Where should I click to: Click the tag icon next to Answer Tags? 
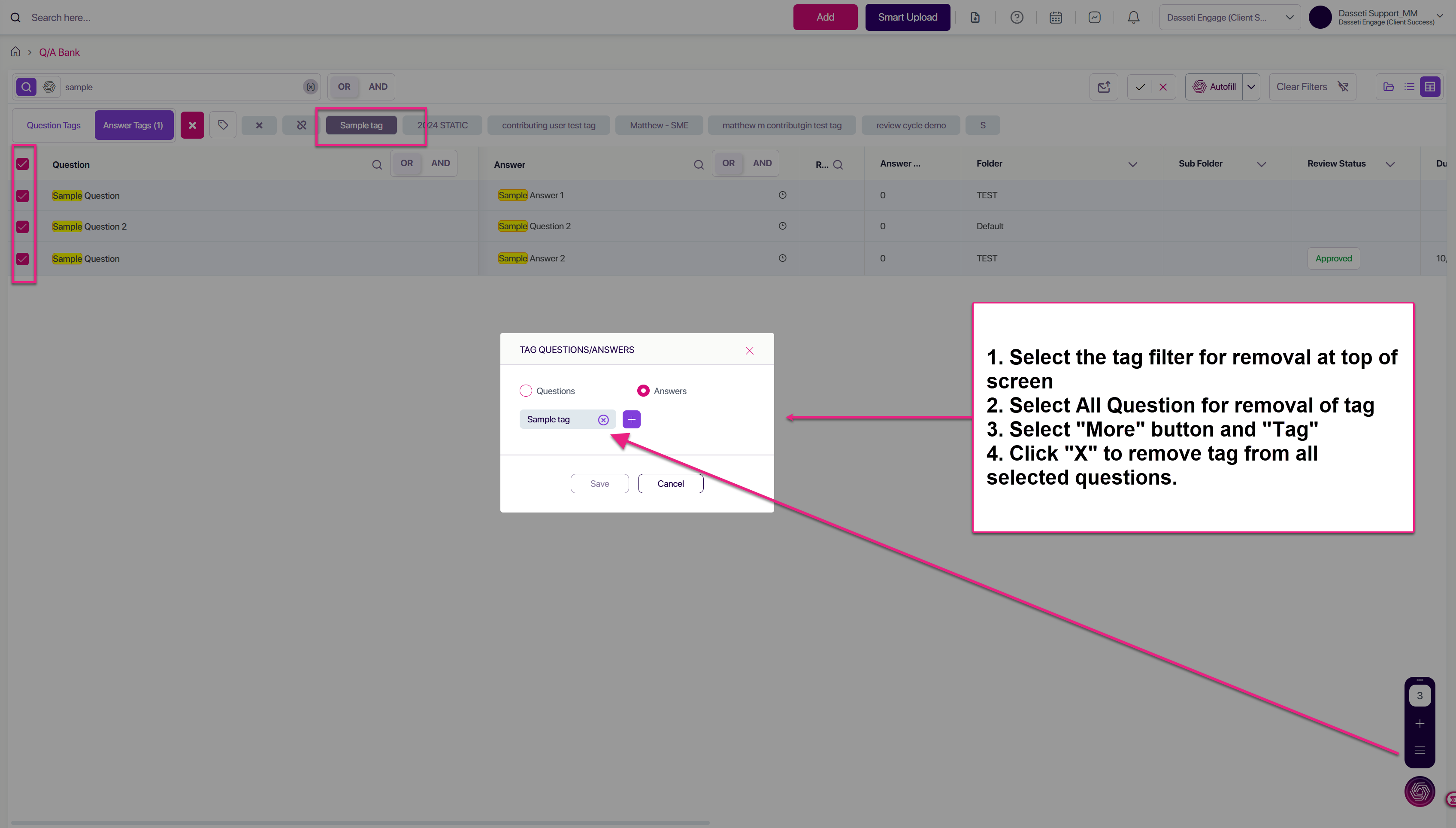tap(223, 125)
